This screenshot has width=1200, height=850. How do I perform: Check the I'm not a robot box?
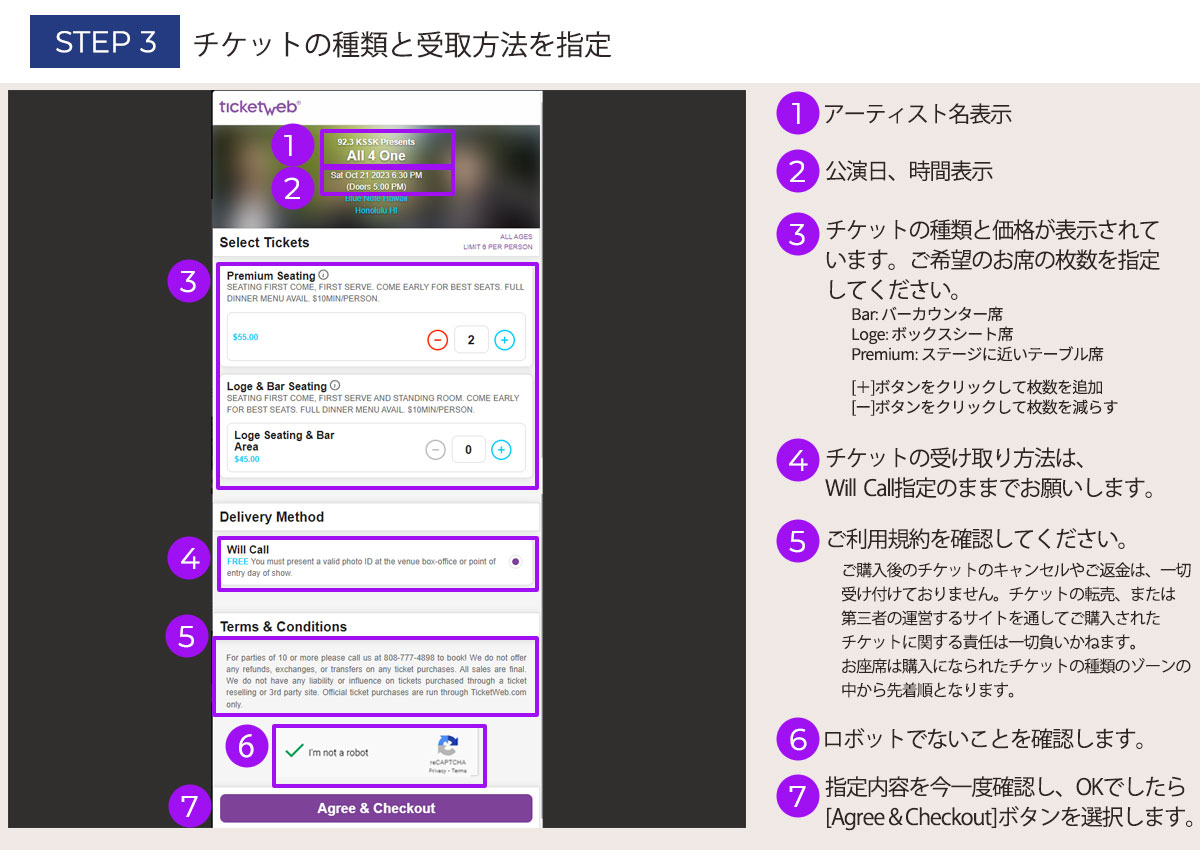[x=294, y=752]
